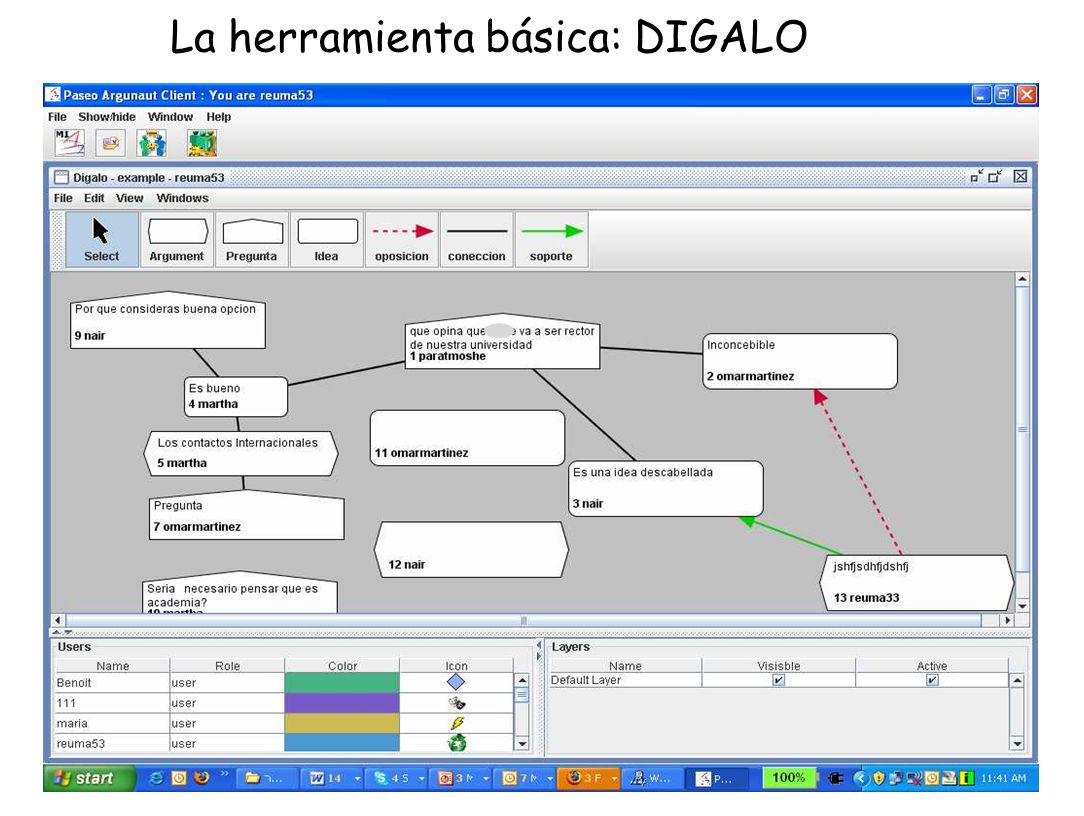Select the 'Los contactos Internacionales' node
Screen dimensions: 1084x816
241,453
